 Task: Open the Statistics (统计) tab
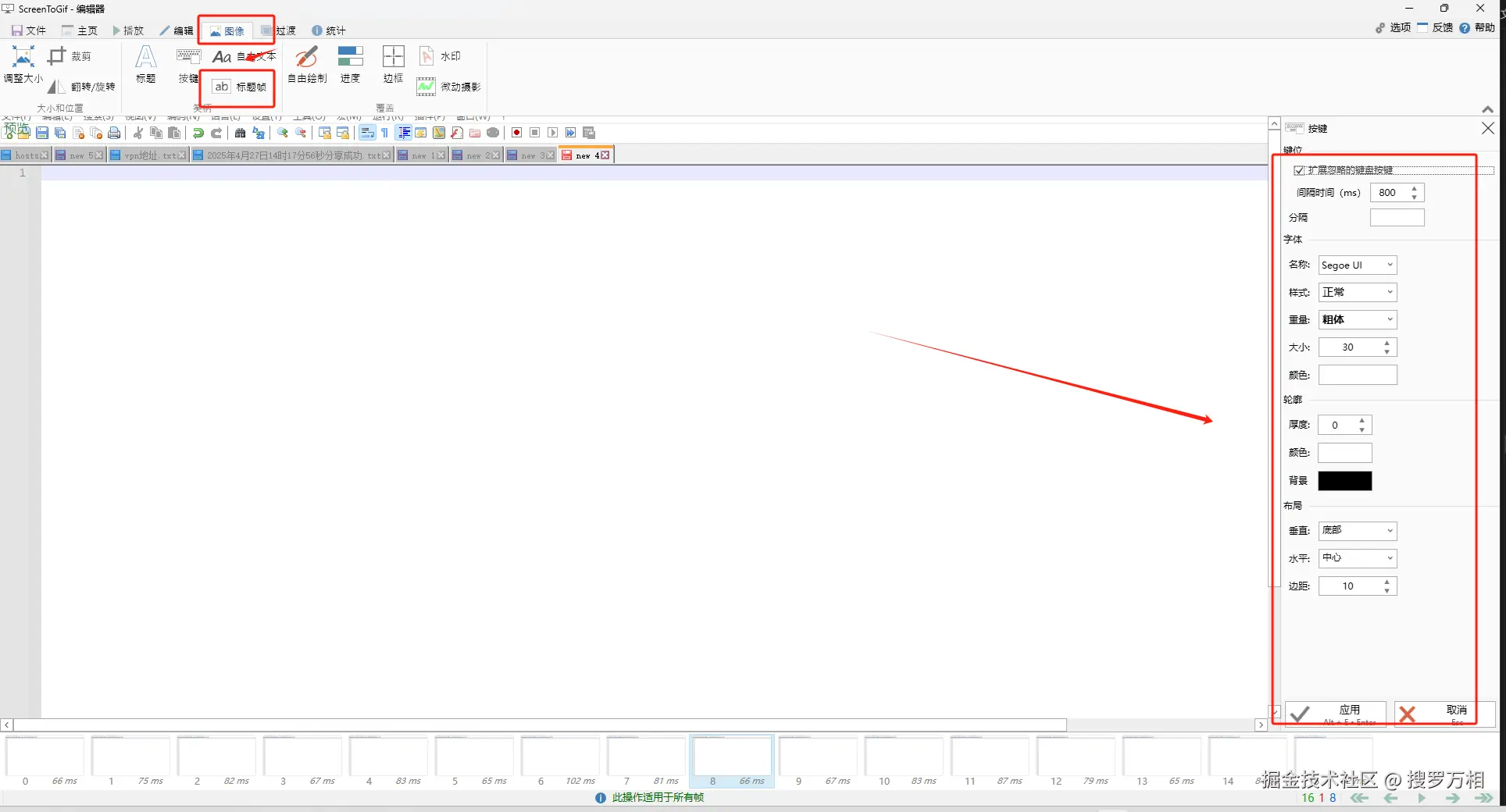tap(328, 30)
